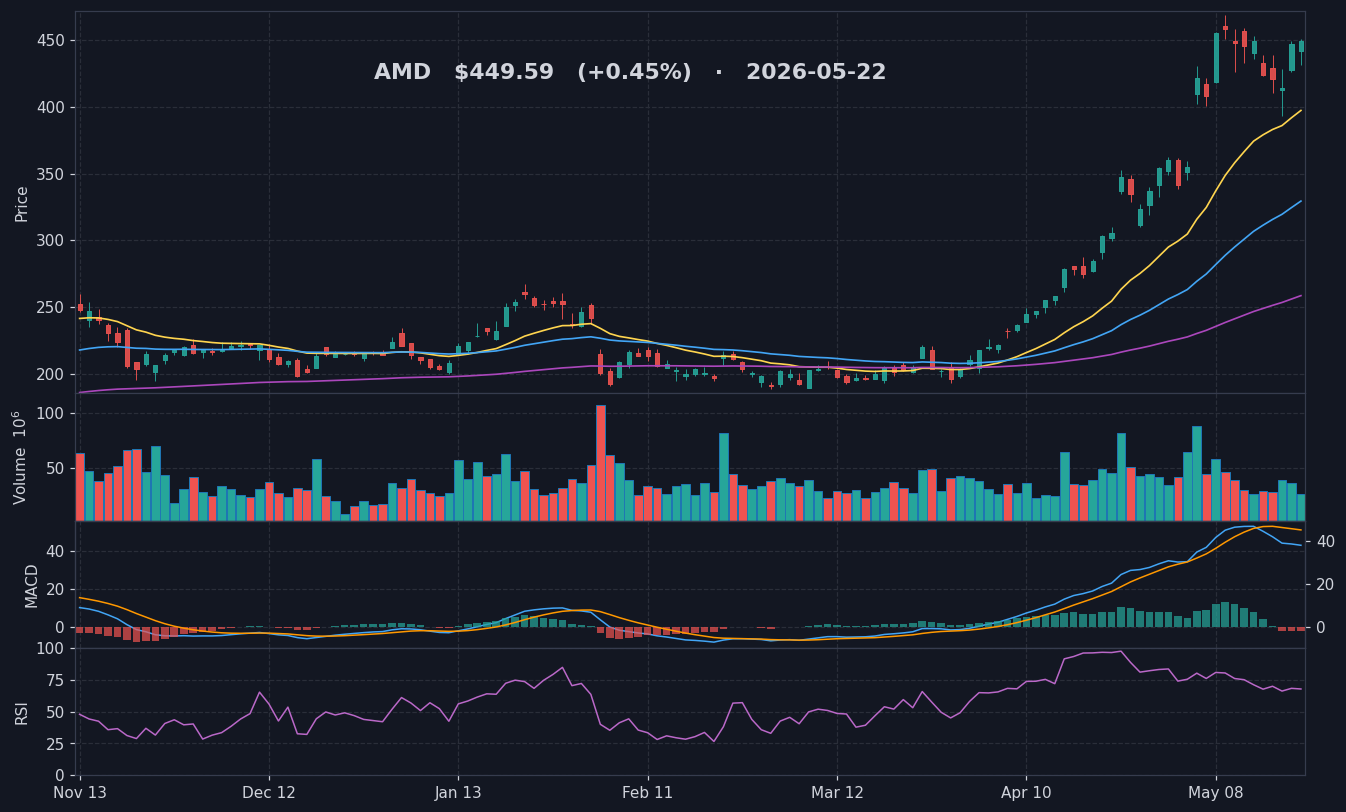Click the 350 price tick label
The image size is (1346, 812).
[51, 174]
